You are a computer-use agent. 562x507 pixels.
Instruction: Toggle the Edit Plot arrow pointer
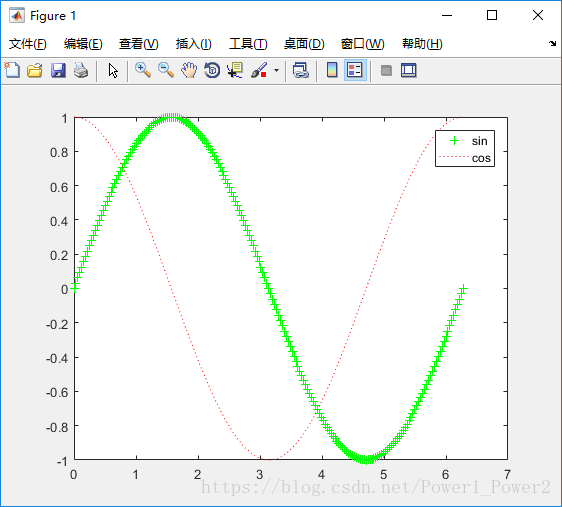click(113, 70)
